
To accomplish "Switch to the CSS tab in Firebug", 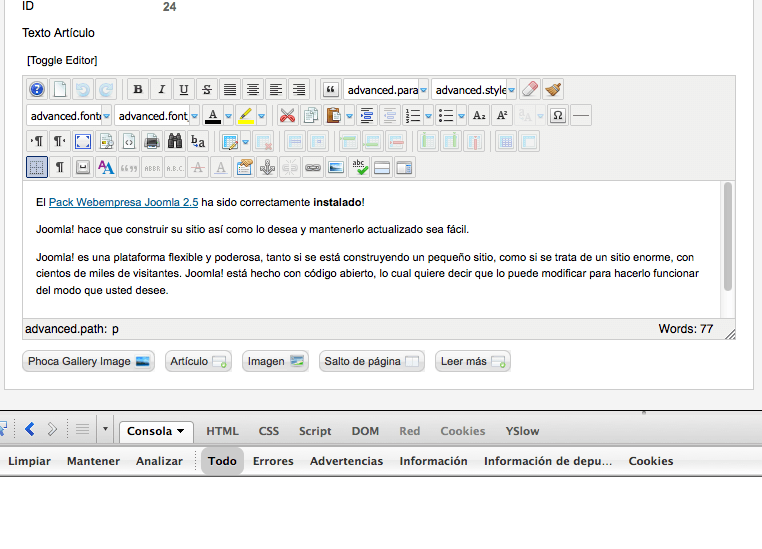I will pyautogui.click(x=269, y=431).
